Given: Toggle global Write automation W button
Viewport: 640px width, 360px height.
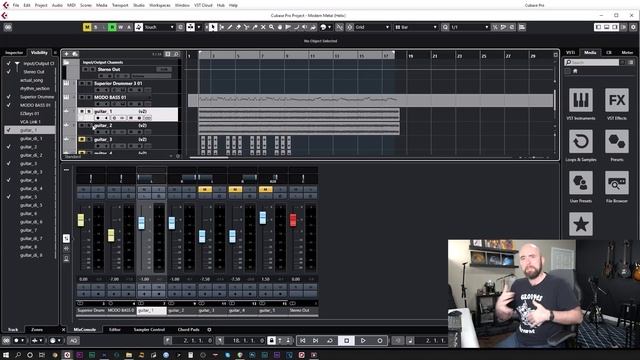Looking at the screenshot, I should (120, 27).
